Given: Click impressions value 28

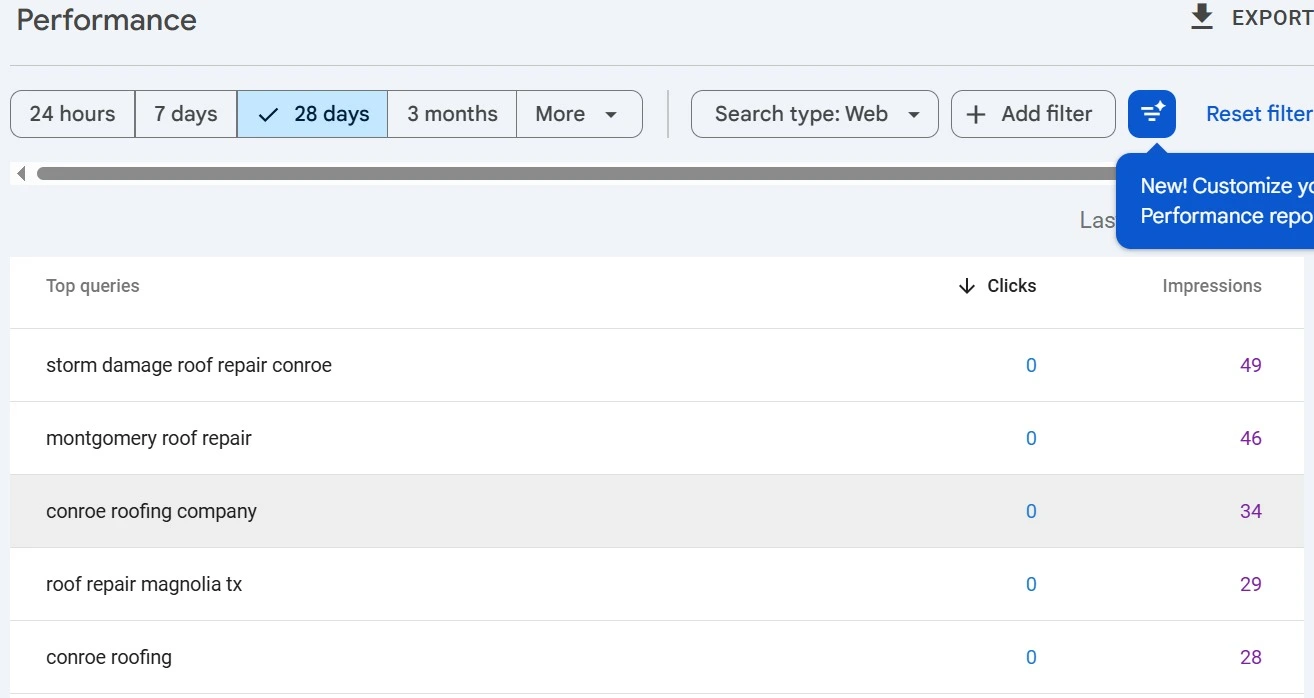Looking at the screenshot, I should point(1251,657).
